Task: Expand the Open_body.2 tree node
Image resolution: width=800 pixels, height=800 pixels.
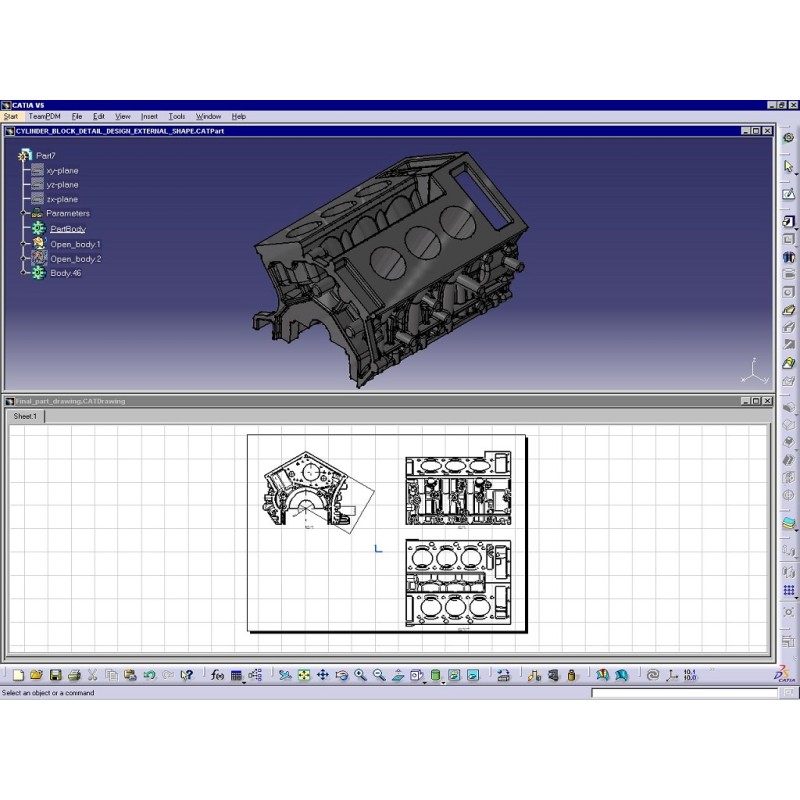Action: click(23, 259)
